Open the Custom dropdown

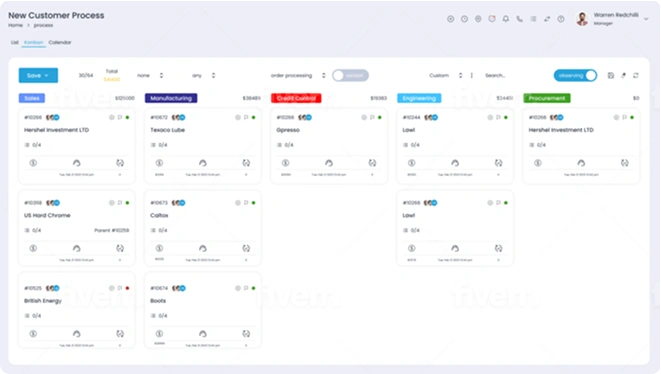pyautogui.click(x=446, y=75)
